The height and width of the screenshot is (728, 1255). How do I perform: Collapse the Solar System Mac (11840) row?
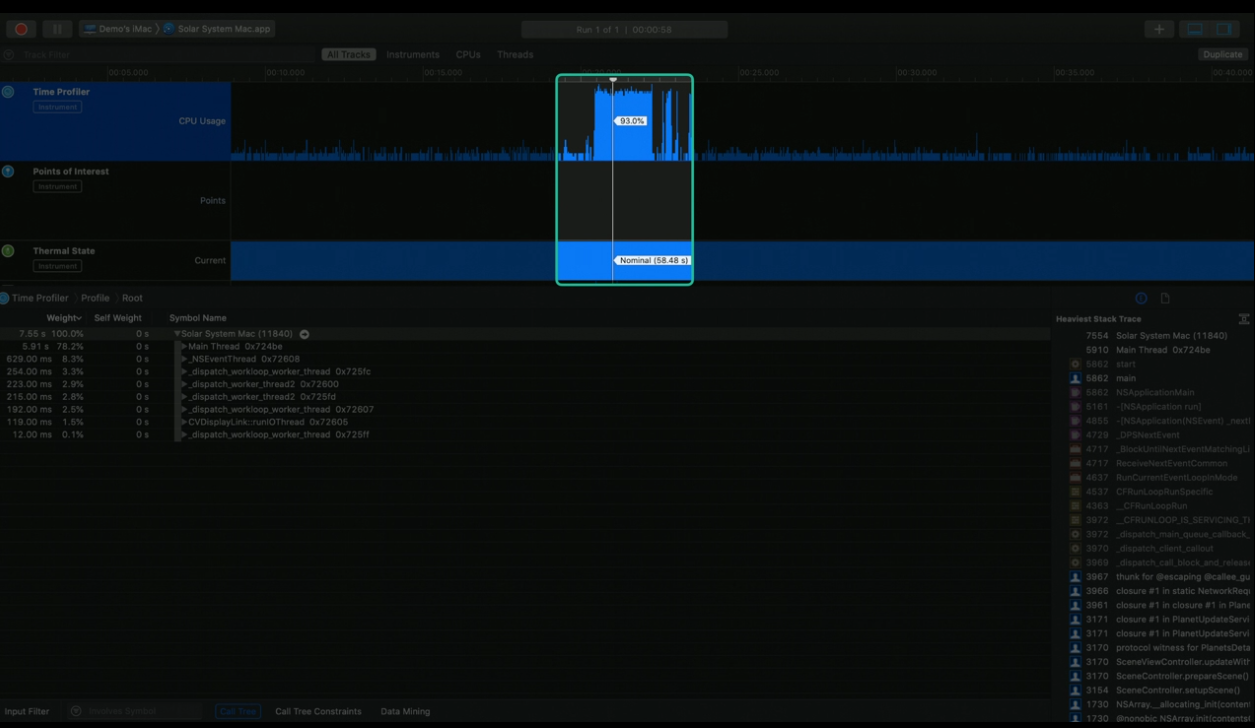[177, 334]
